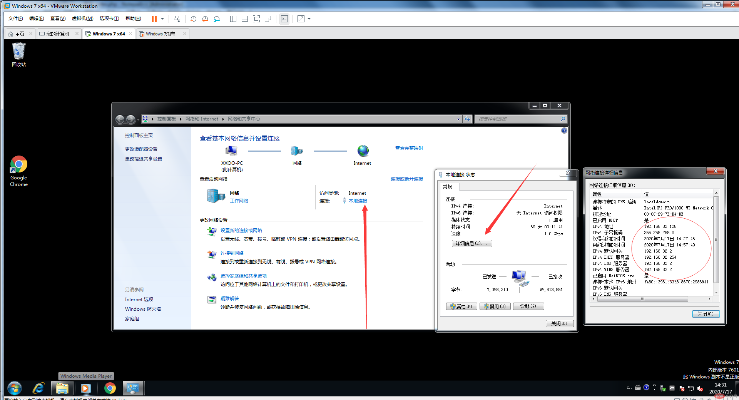The width and height of the screenshot is (739, 400).
Task: Open Internet Explorer from the taskbar
Action: [x=38, y=389]
